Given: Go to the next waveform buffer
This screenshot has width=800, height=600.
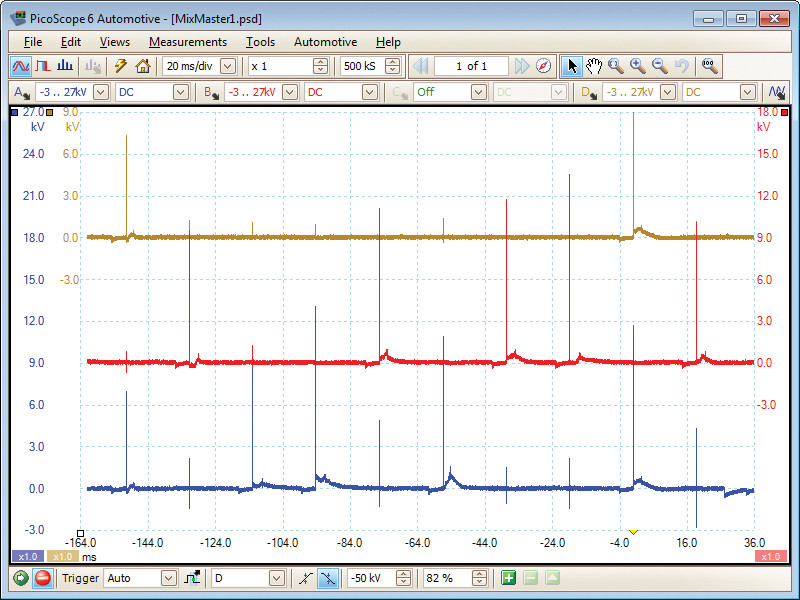Looking at the screenshot, I should 522,66.
